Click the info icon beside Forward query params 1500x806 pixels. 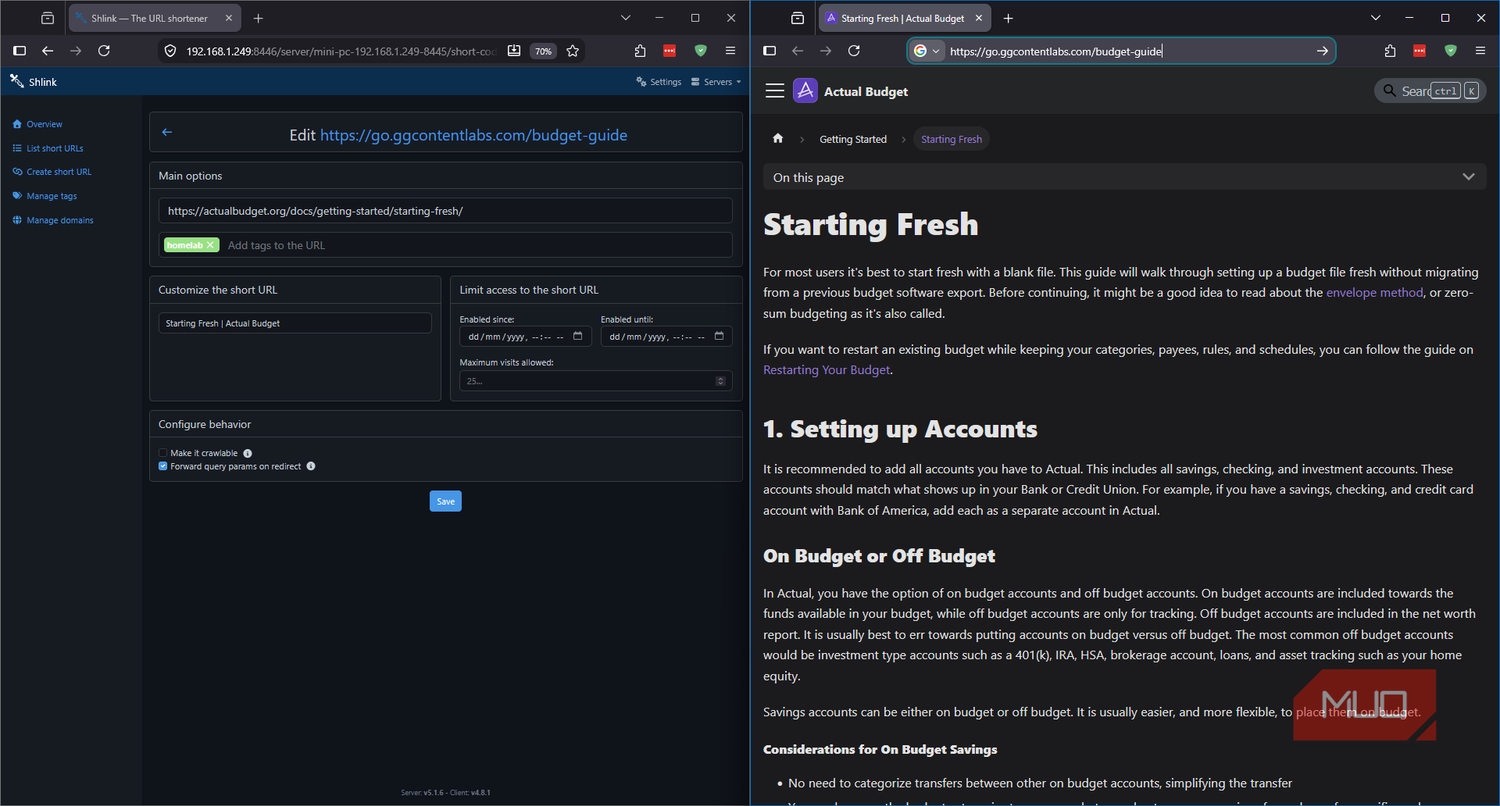(x=311, y=466)
